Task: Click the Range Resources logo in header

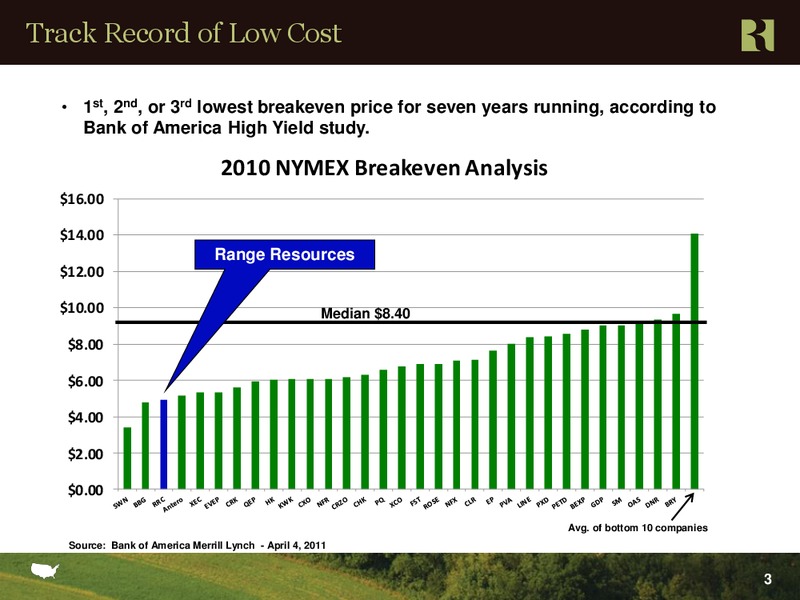Action: tap(758, 35)
